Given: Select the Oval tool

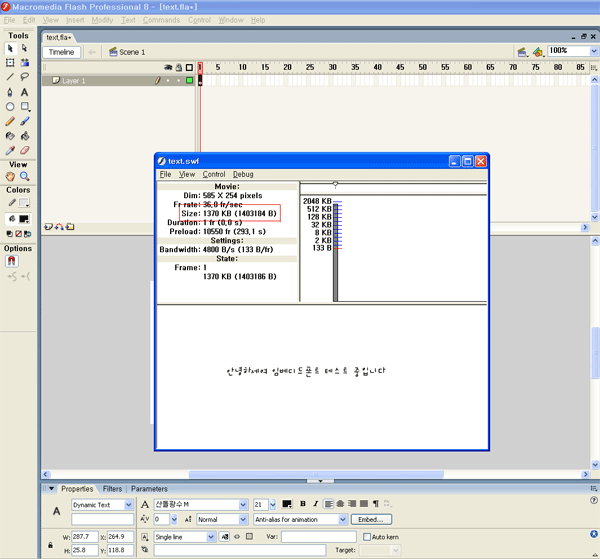Looking at the screenshot, I should [10, 107].
